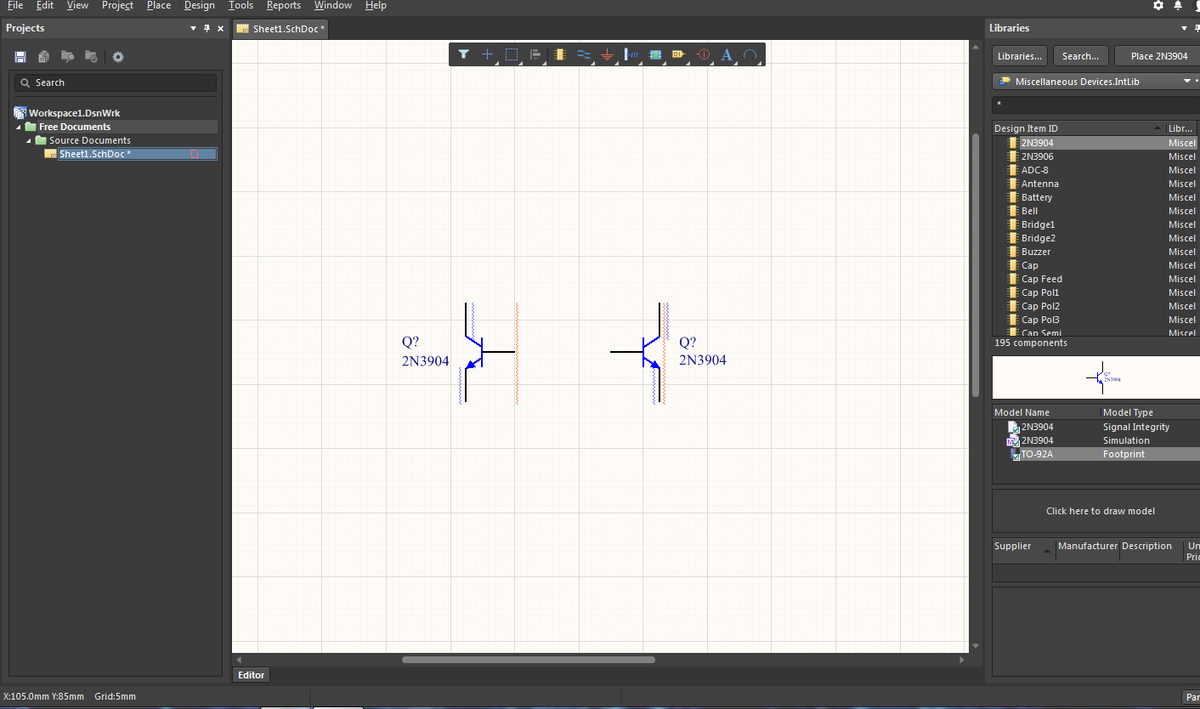This screenshot has height=709, width=1200.
Task: Open the Tools menu
Action: (240, 6)
